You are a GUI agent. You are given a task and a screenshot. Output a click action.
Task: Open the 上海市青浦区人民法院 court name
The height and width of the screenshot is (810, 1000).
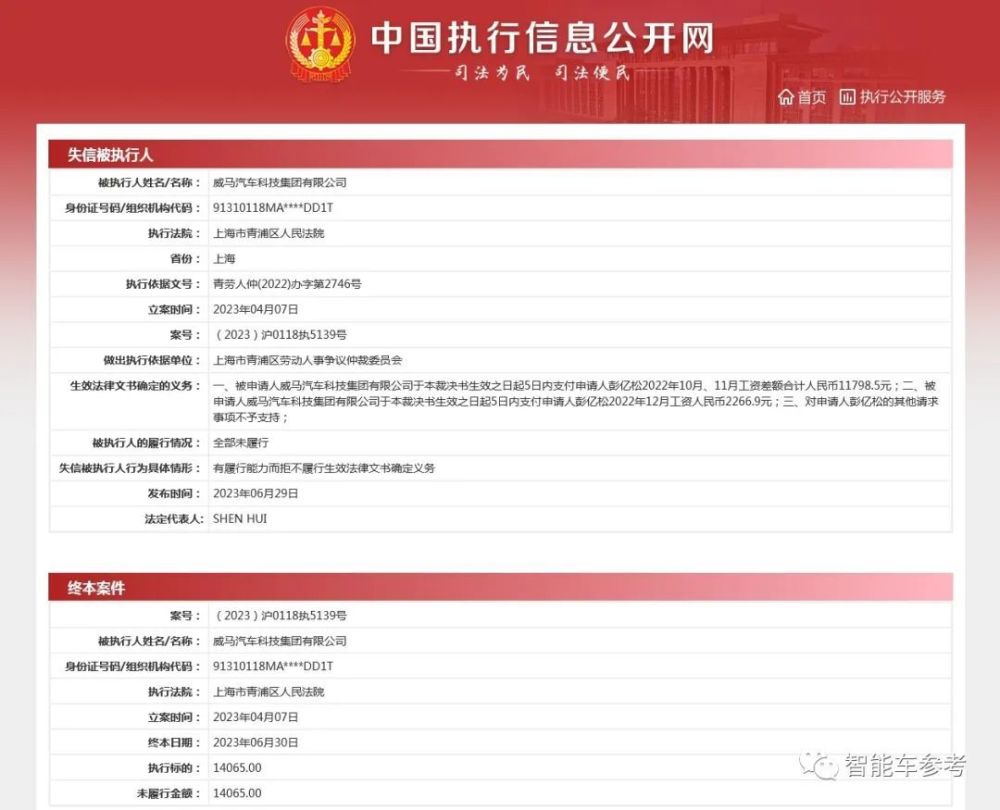pos(265,232)
